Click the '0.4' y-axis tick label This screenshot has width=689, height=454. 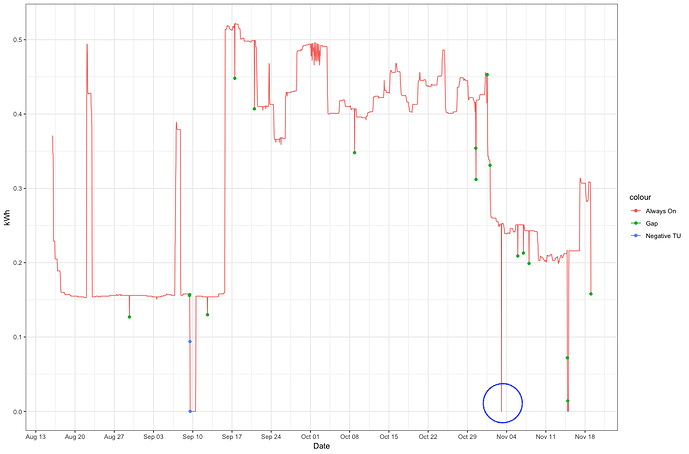(x=18, y=114)
